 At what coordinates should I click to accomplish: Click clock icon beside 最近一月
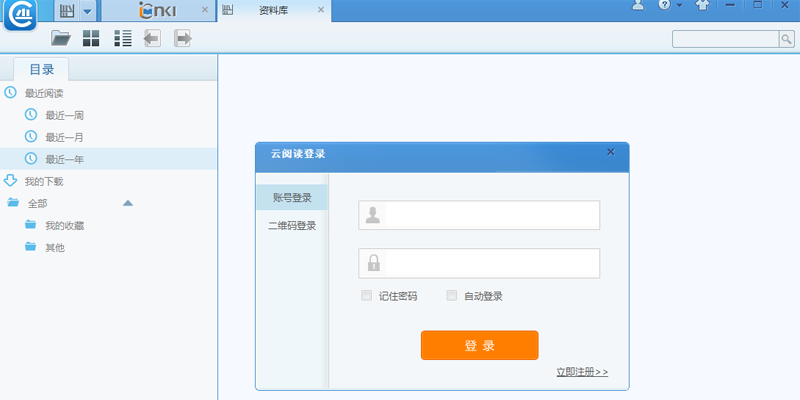click(31, 136)
